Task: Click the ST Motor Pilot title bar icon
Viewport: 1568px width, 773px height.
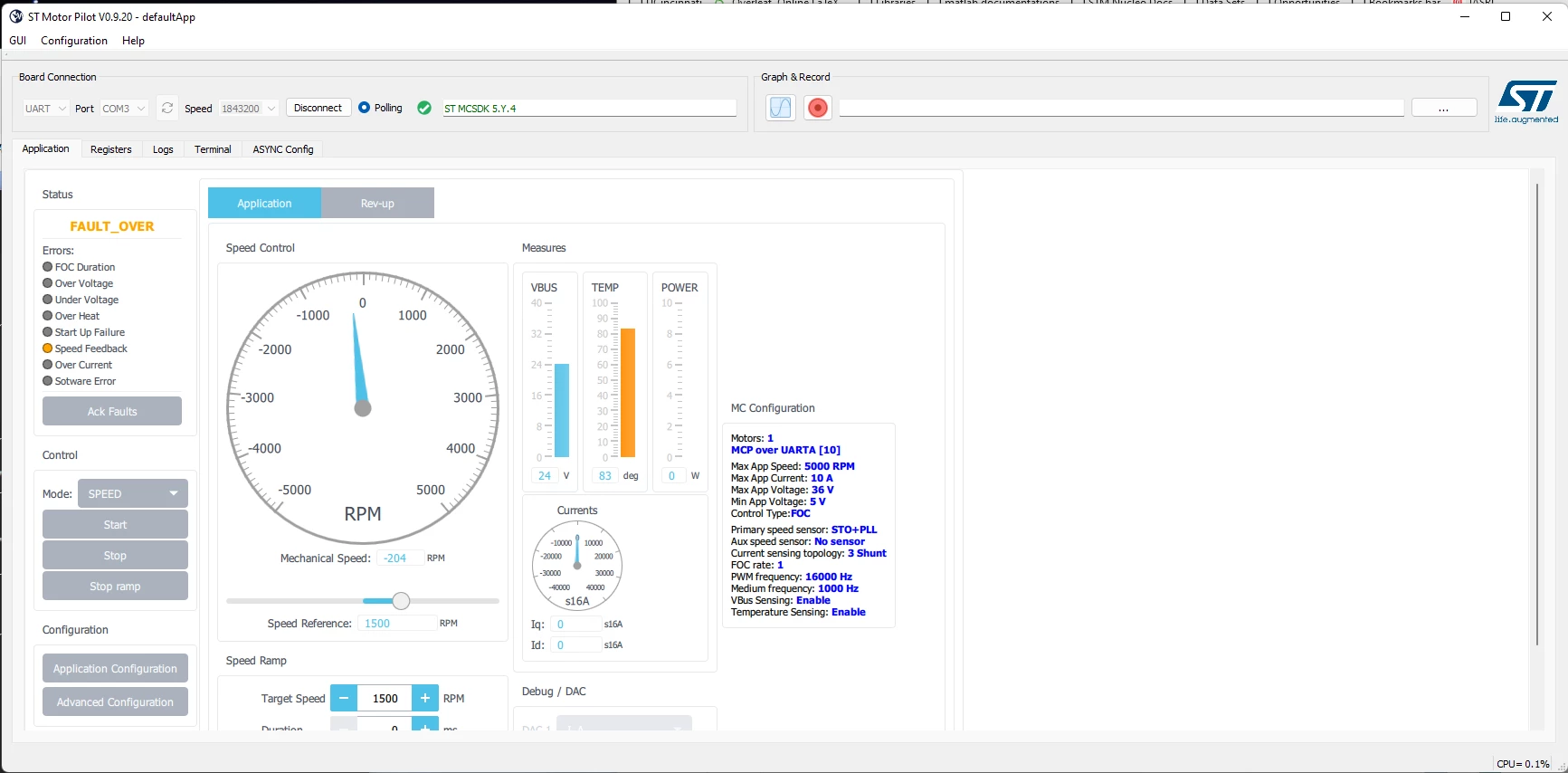Action: click(15, 16)
